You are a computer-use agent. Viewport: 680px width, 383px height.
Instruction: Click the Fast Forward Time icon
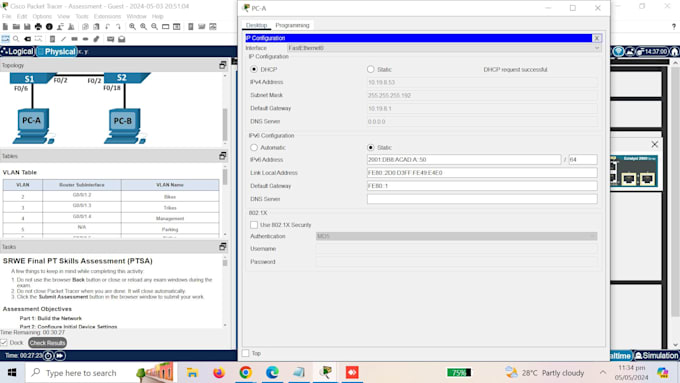(60, 356)
